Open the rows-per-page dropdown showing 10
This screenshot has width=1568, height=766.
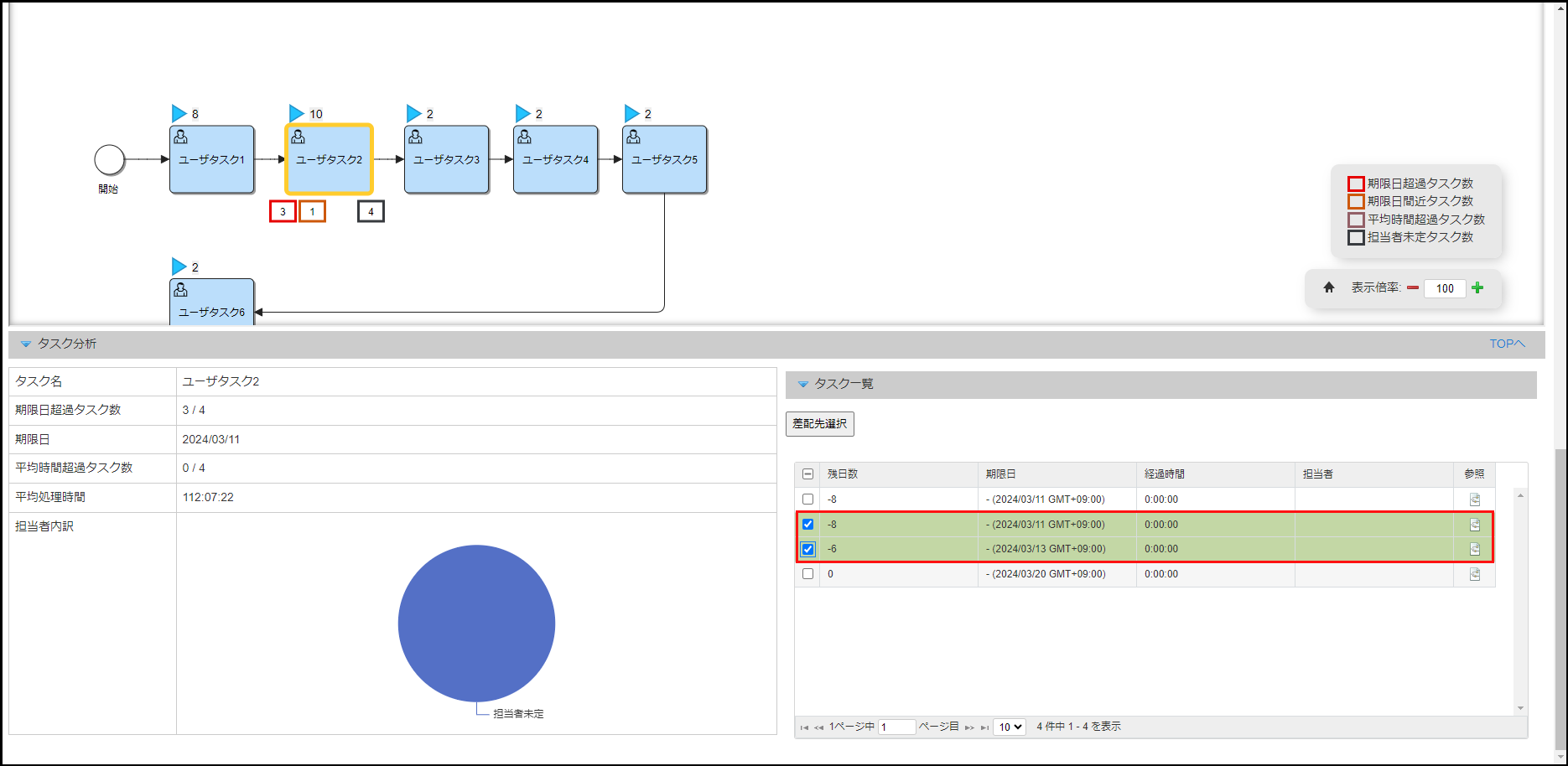[x=1010, y=727]
